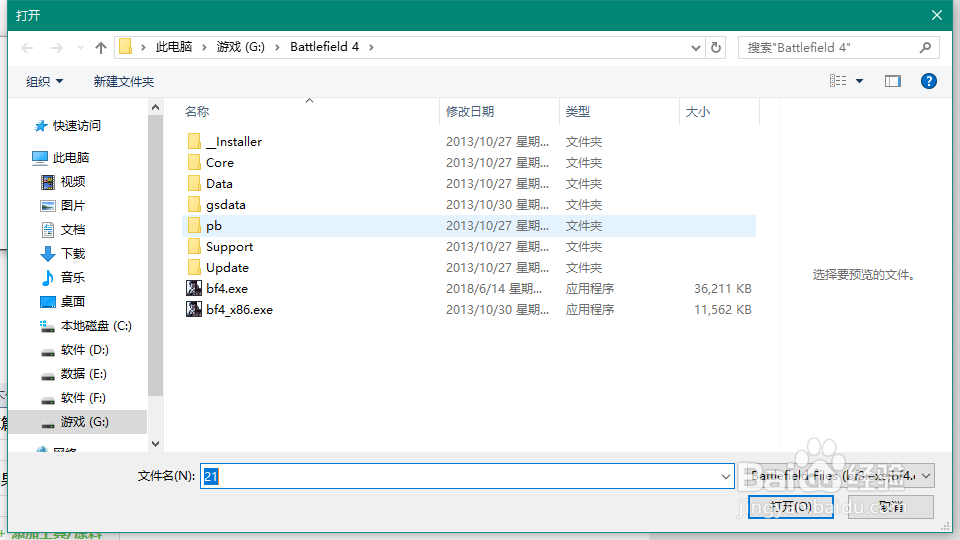
Task: Sort by 类型 column header
Action: (x=577, y=111)
